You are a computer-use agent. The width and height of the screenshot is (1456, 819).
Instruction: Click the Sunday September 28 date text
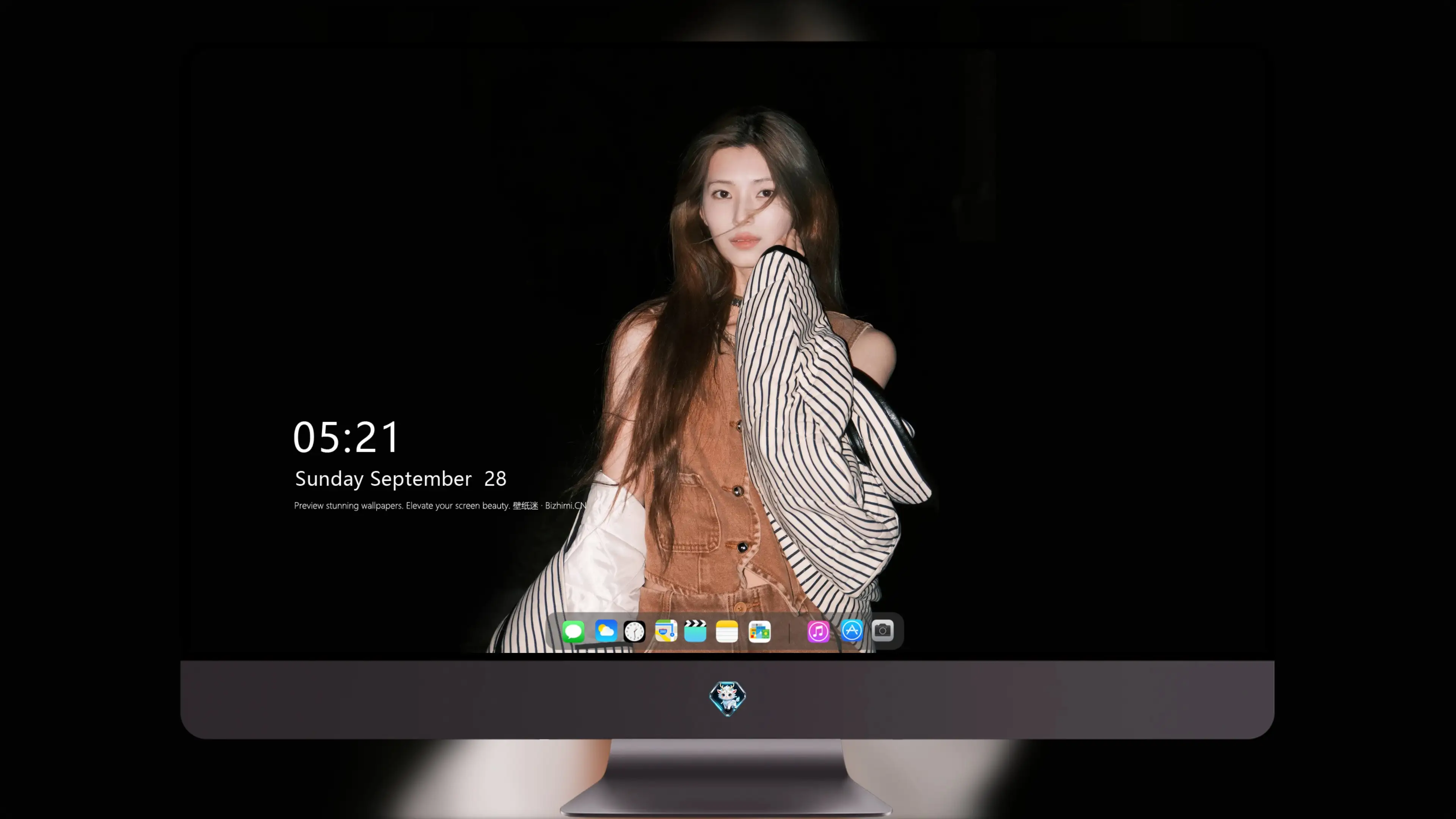tap(400, 479)
